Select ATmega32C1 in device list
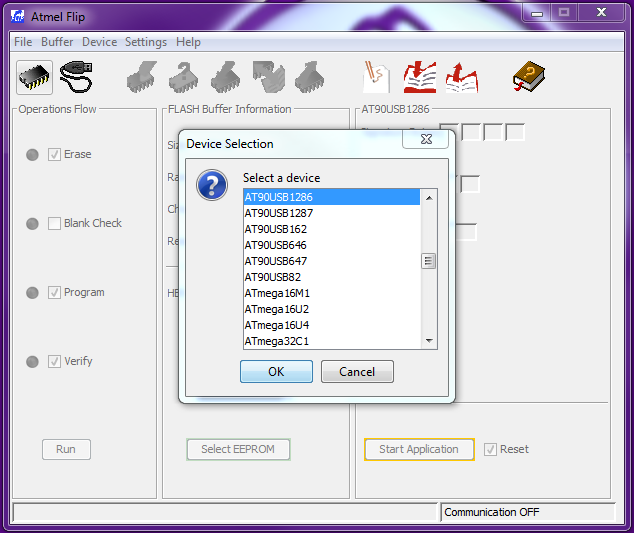The image size is (634, 533). (x=332, y=341)
